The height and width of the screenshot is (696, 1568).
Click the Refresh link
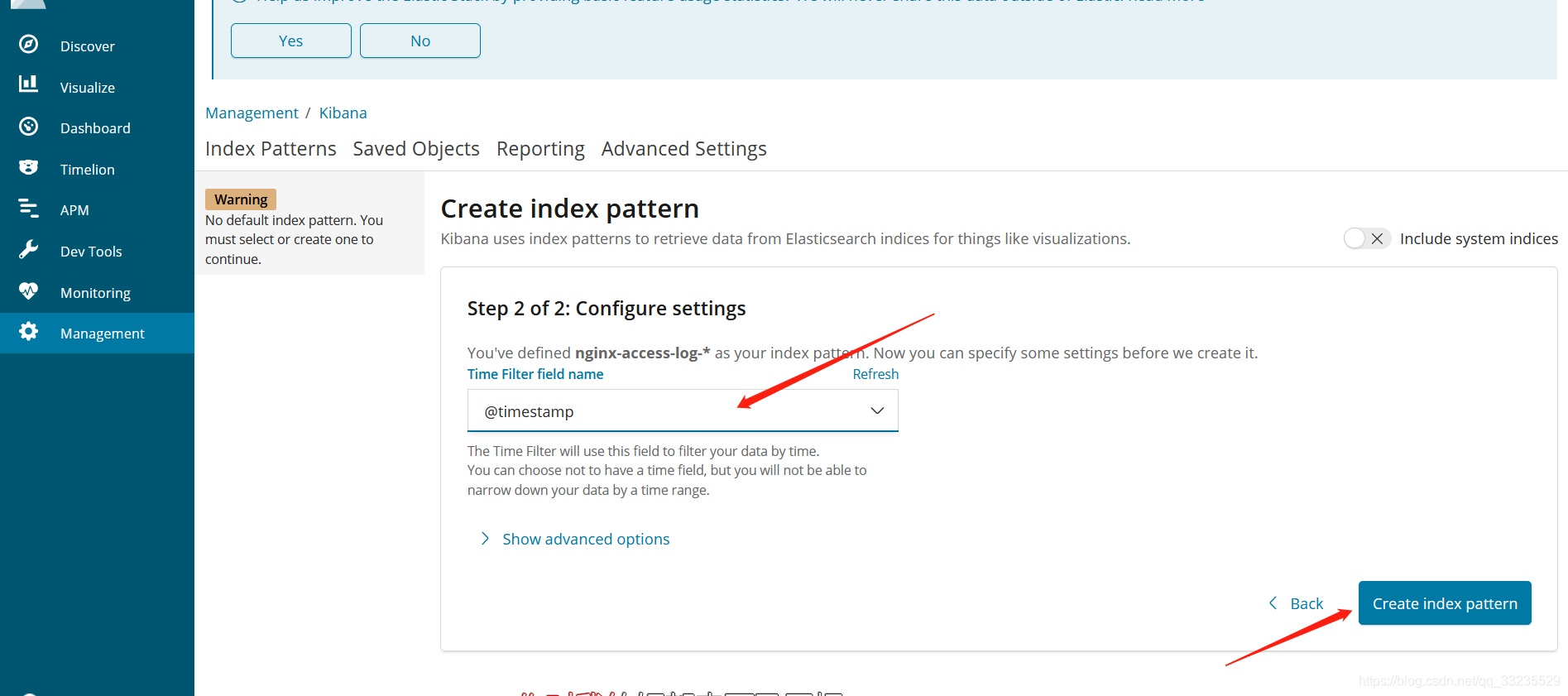coord(875,374)
